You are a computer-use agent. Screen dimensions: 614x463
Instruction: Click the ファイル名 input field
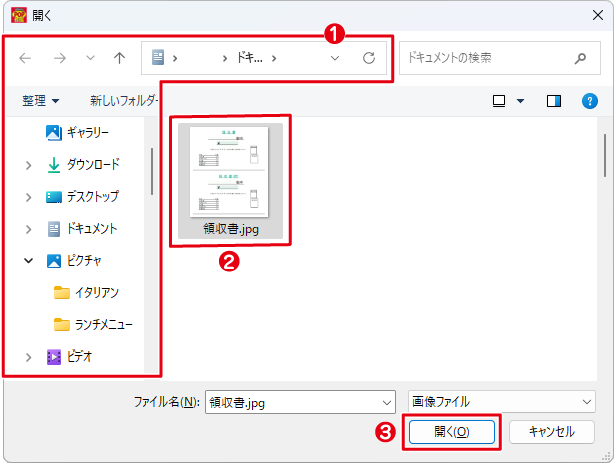tap(290, 402)
